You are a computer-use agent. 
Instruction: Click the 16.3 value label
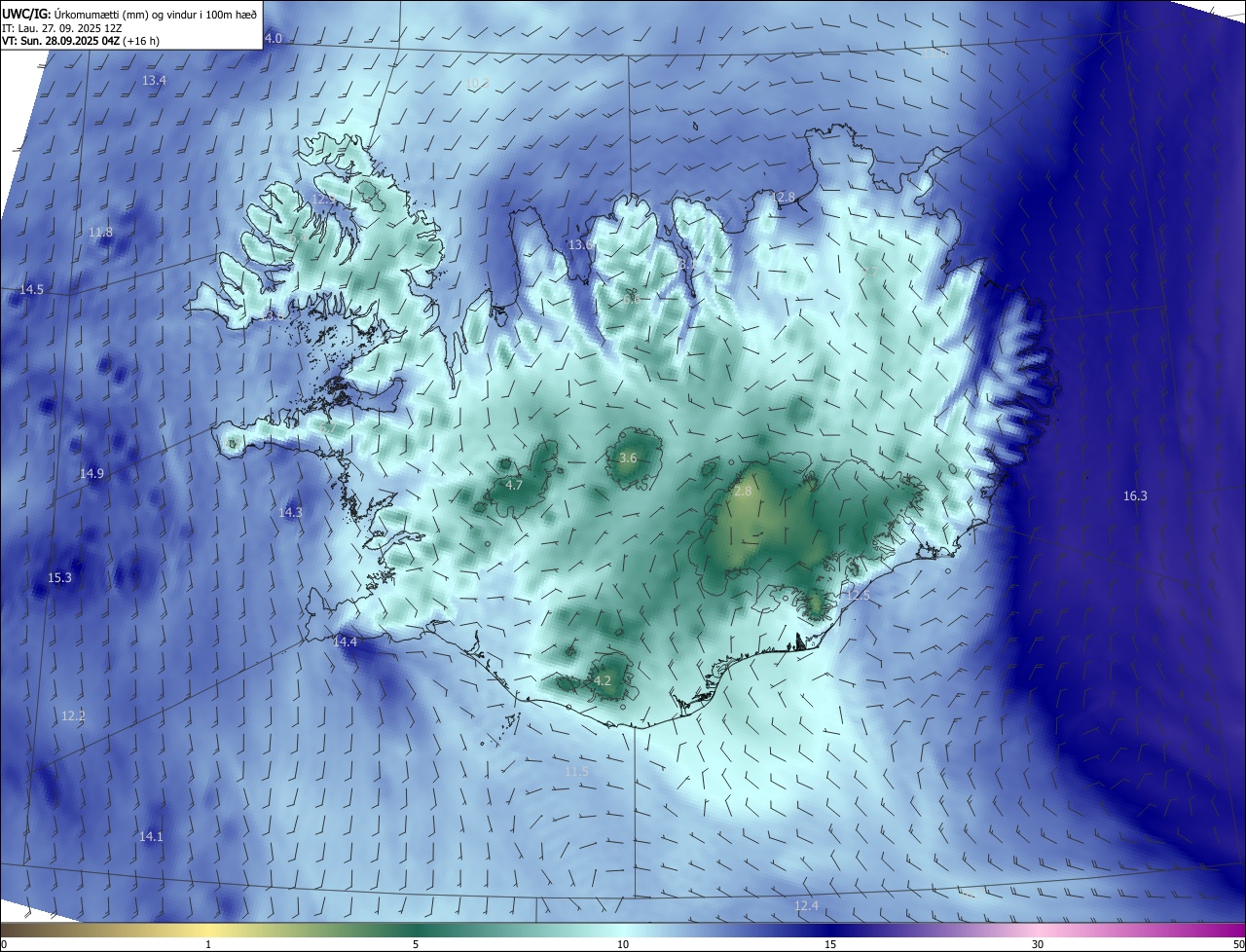[1135, 496]
